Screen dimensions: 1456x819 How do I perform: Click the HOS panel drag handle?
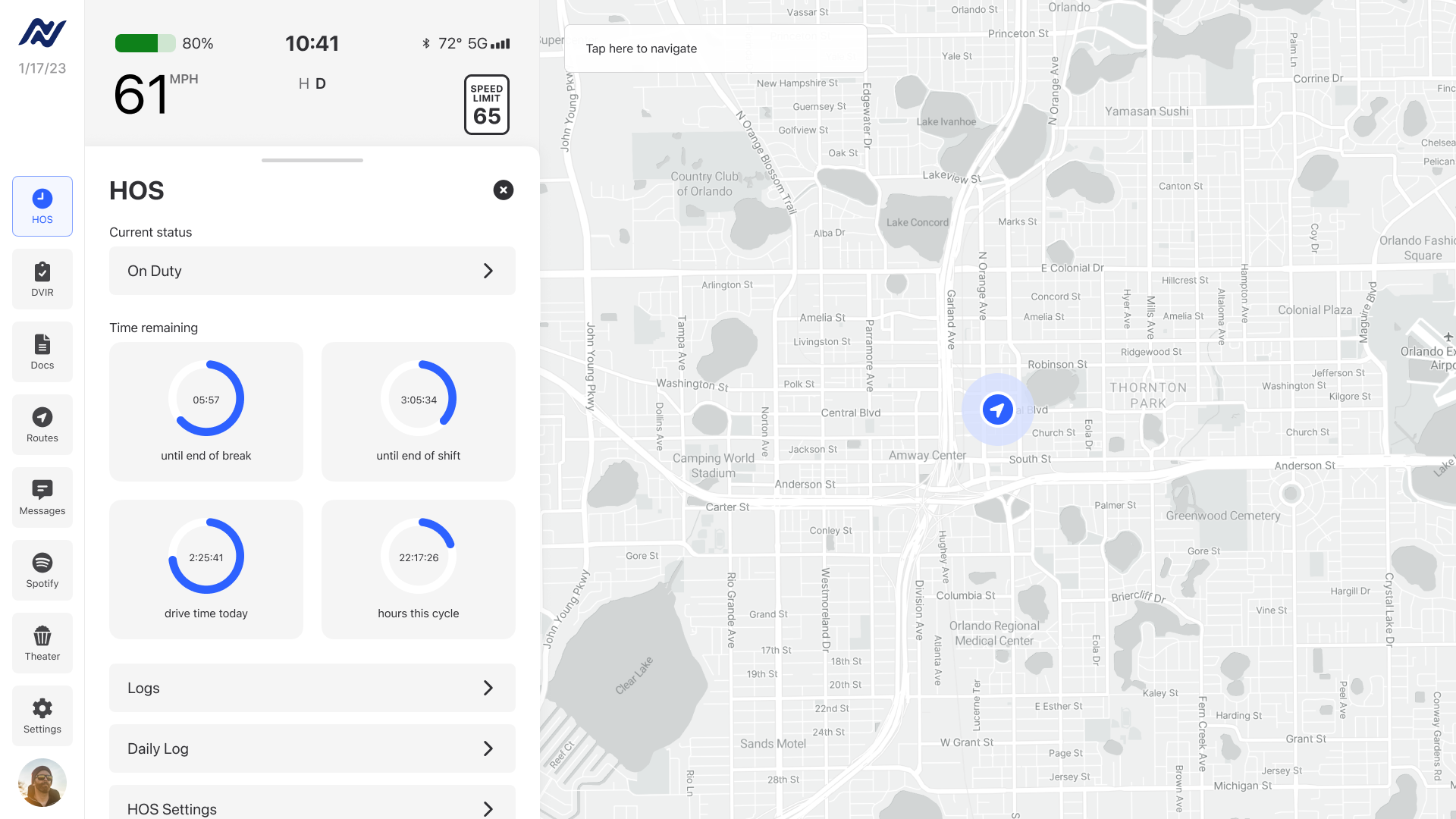tap(312, 161)
